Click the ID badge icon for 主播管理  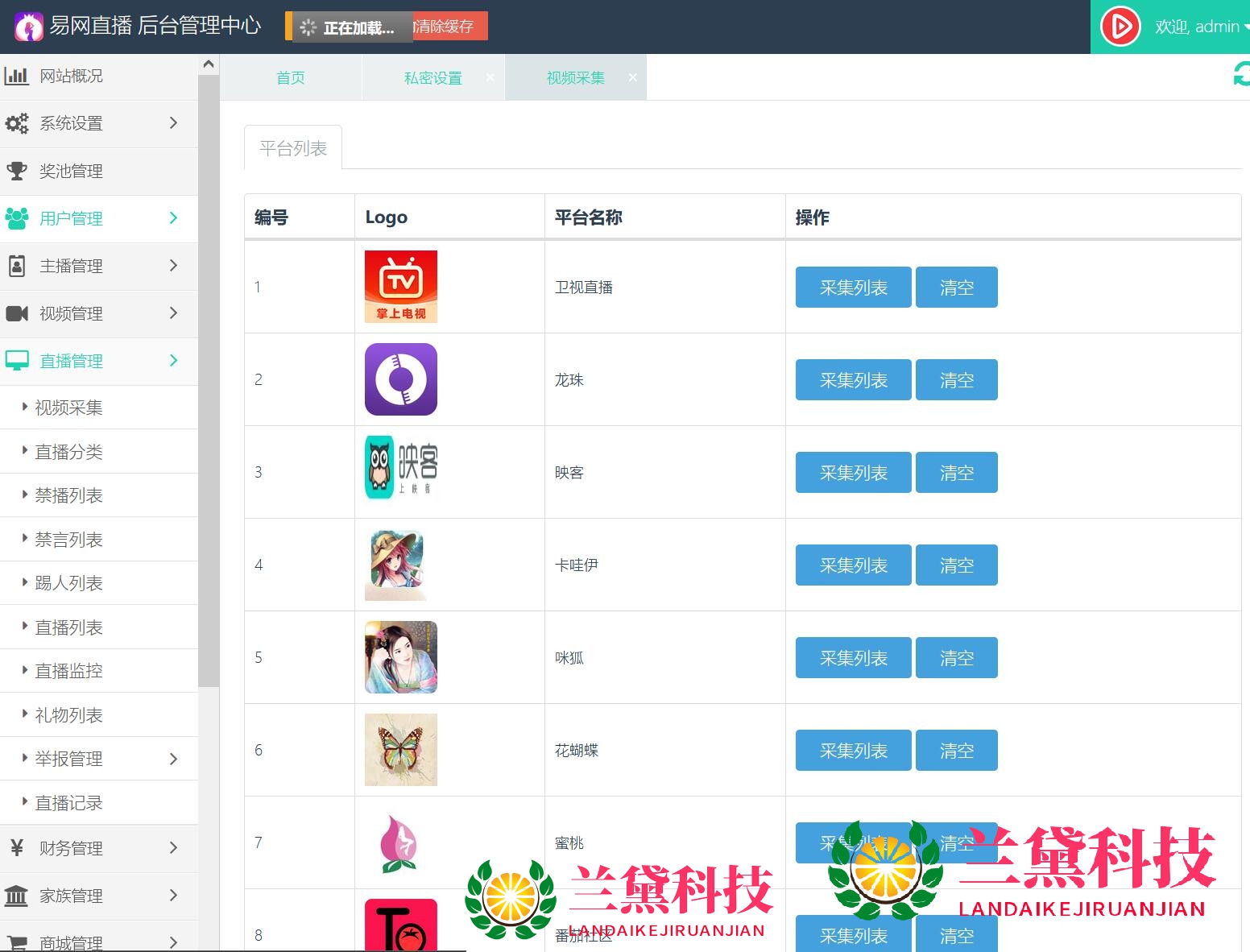(x=16, y=266)
